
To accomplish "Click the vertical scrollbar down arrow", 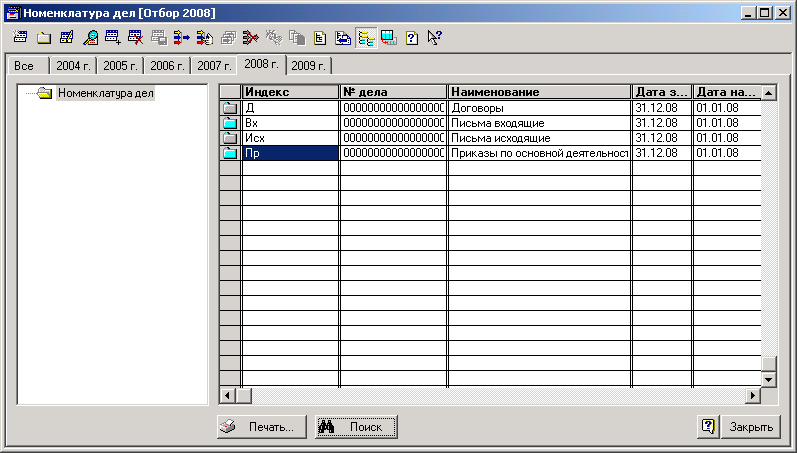I will [769, 379].
